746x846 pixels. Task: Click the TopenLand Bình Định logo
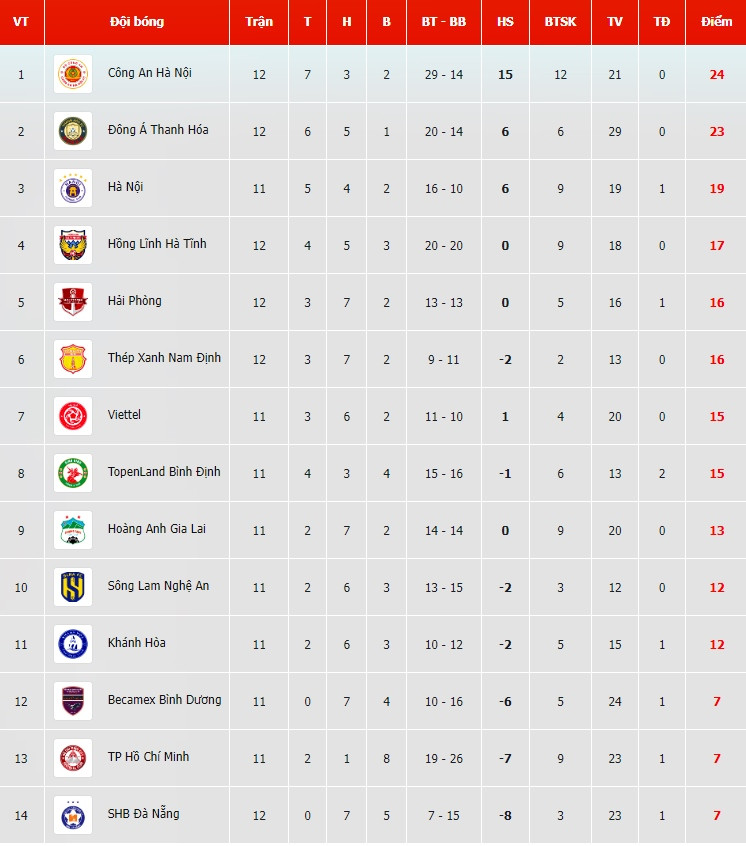[x=73, y=473]
